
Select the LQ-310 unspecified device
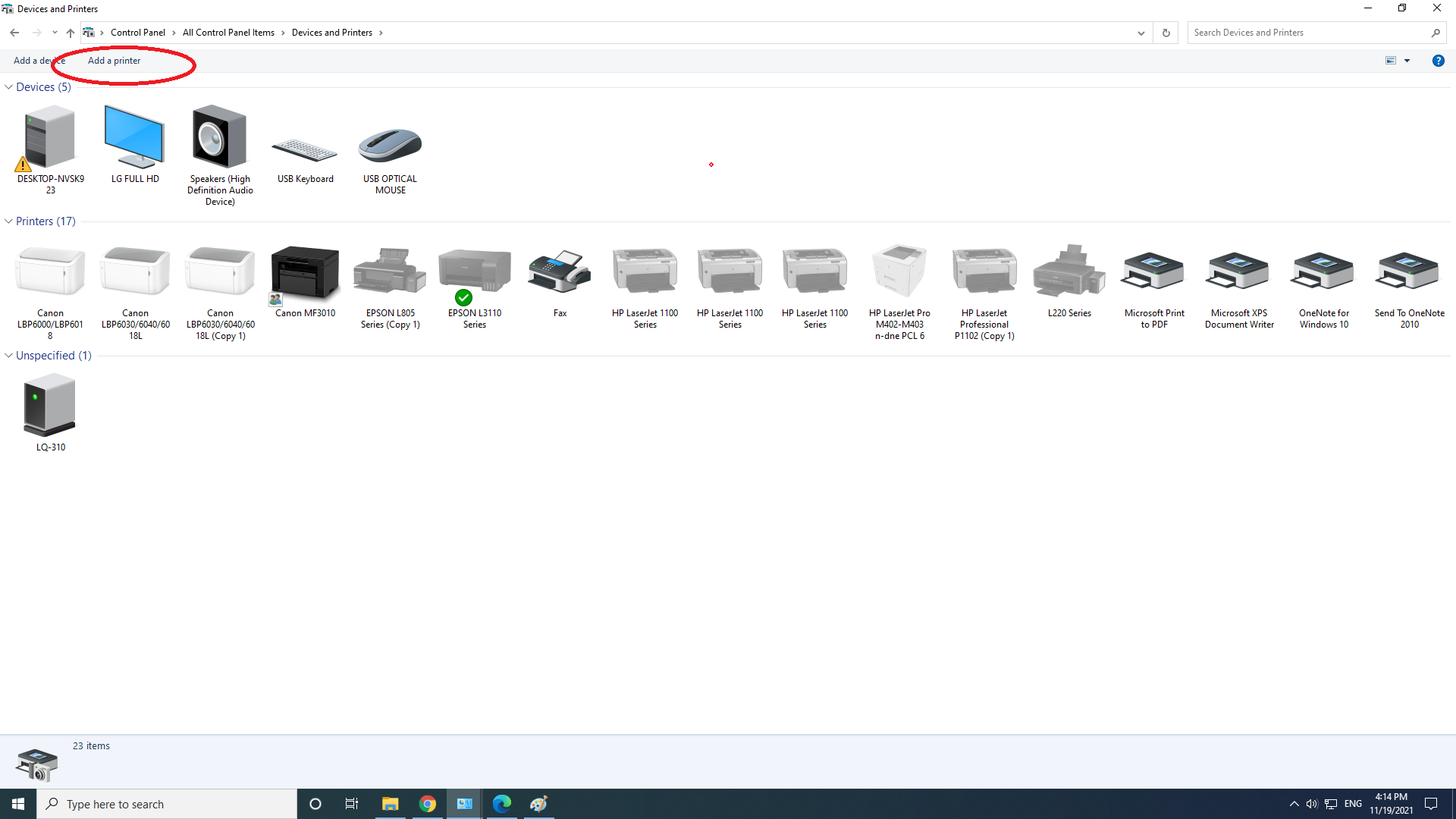coord(50,406)
